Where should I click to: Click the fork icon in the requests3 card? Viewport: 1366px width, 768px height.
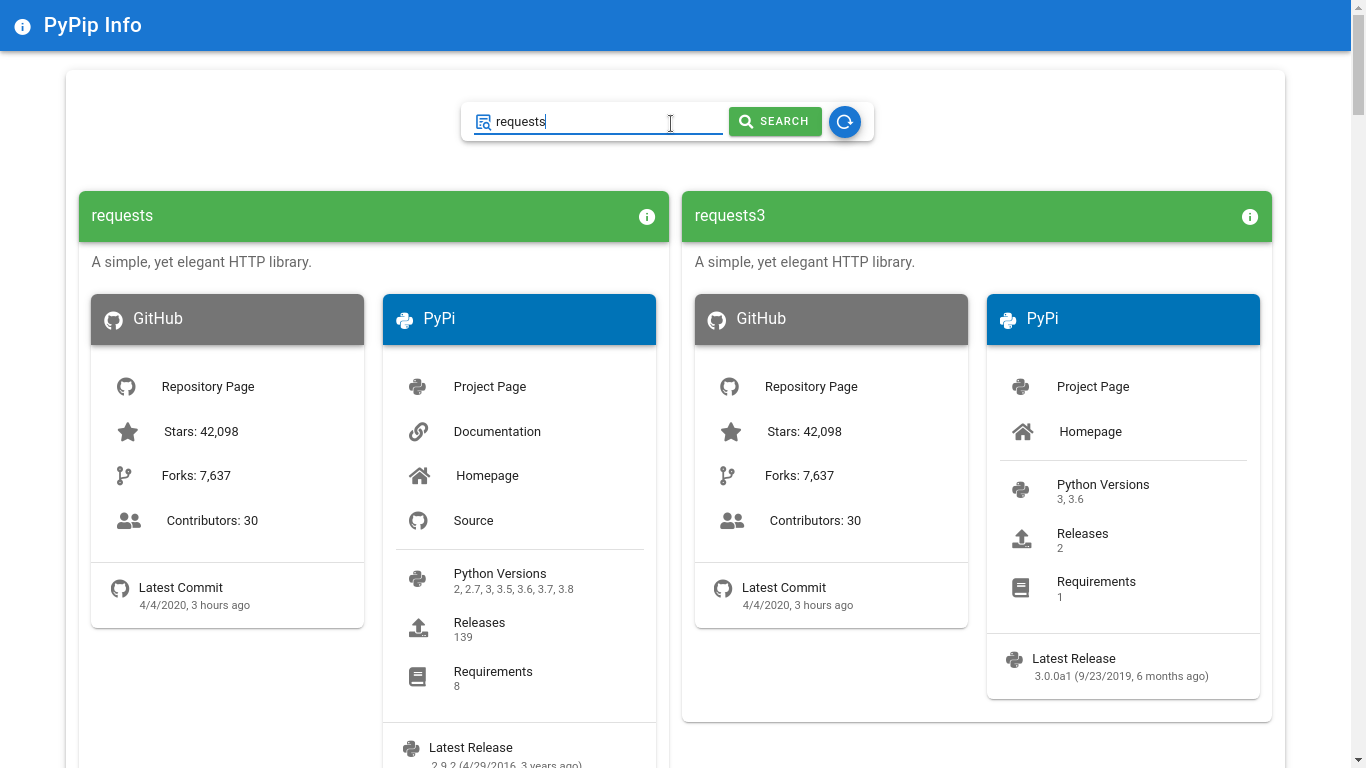727,476
